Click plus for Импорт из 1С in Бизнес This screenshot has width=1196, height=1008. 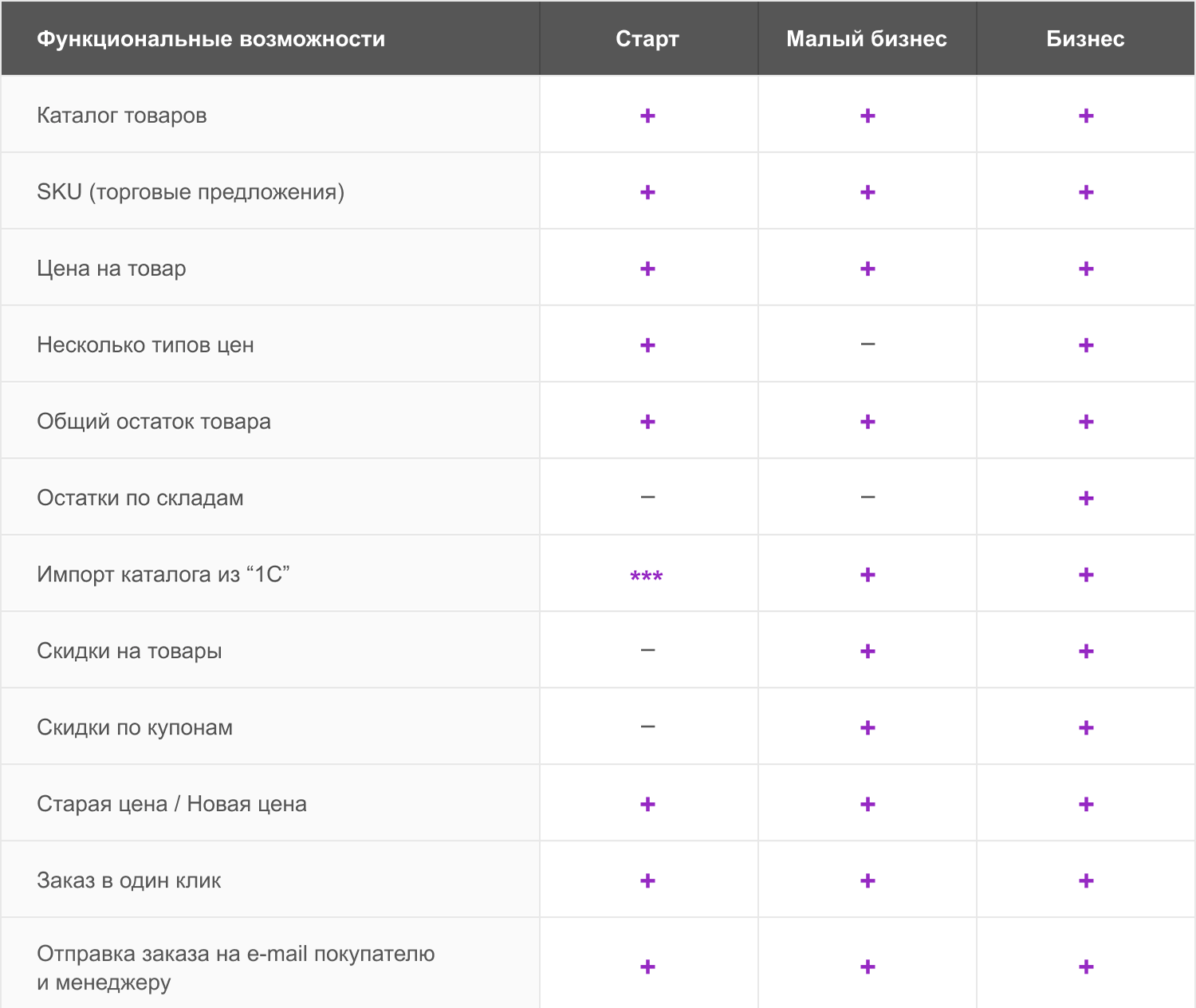pos(1086,575)
